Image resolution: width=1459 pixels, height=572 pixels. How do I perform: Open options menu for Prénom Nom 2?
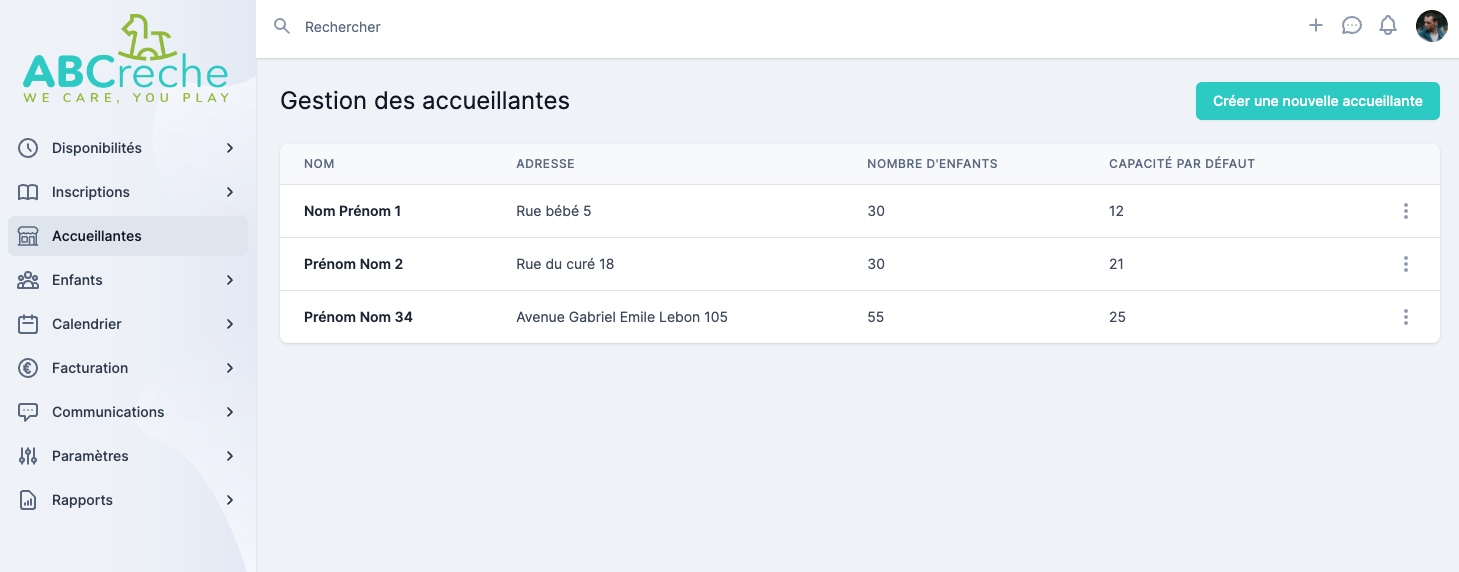(1406, 264)
